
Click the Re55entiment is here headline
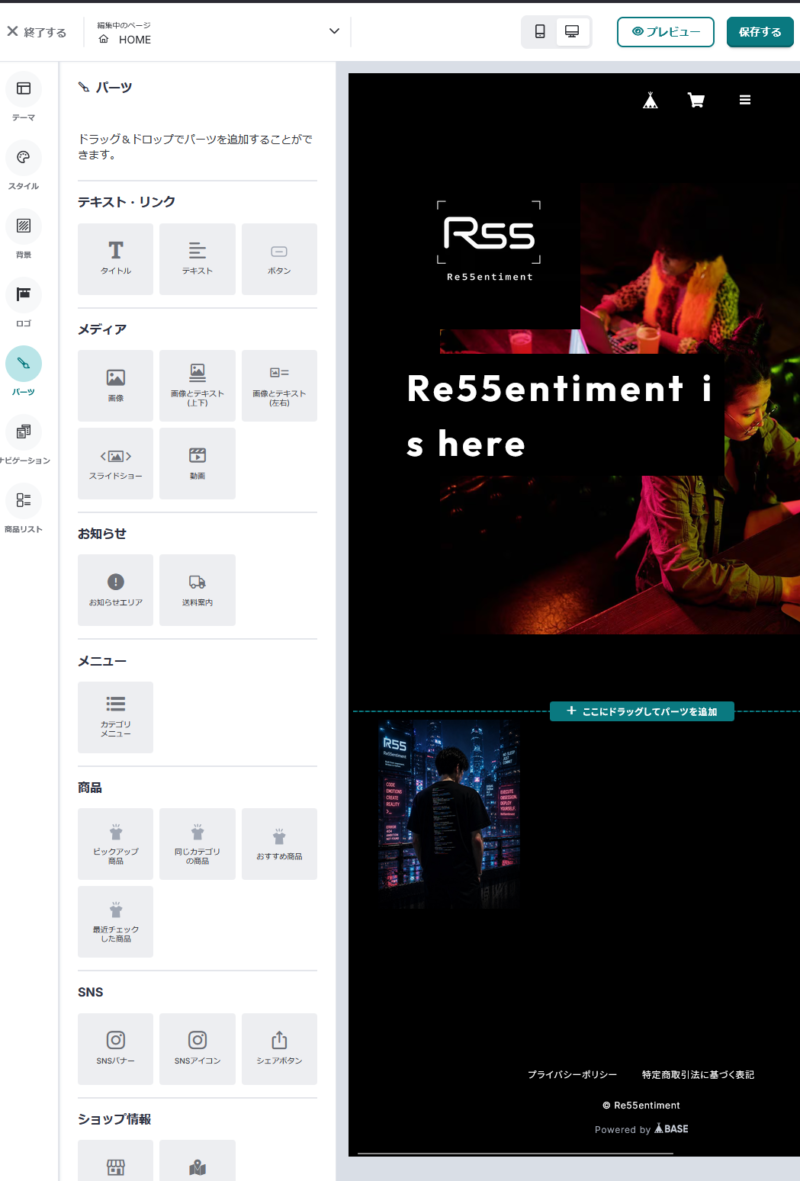[x=559, y=416]
